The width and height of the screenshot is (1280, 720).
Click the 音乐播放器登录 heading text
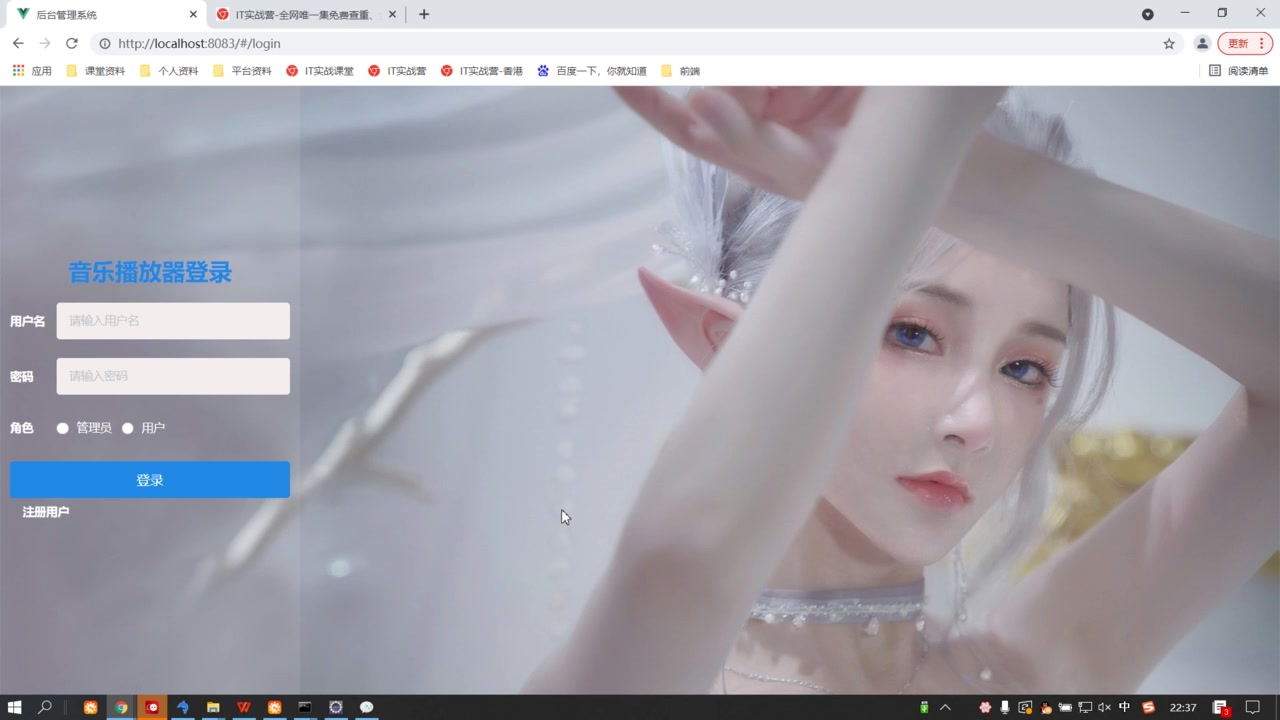click(150, 272)
